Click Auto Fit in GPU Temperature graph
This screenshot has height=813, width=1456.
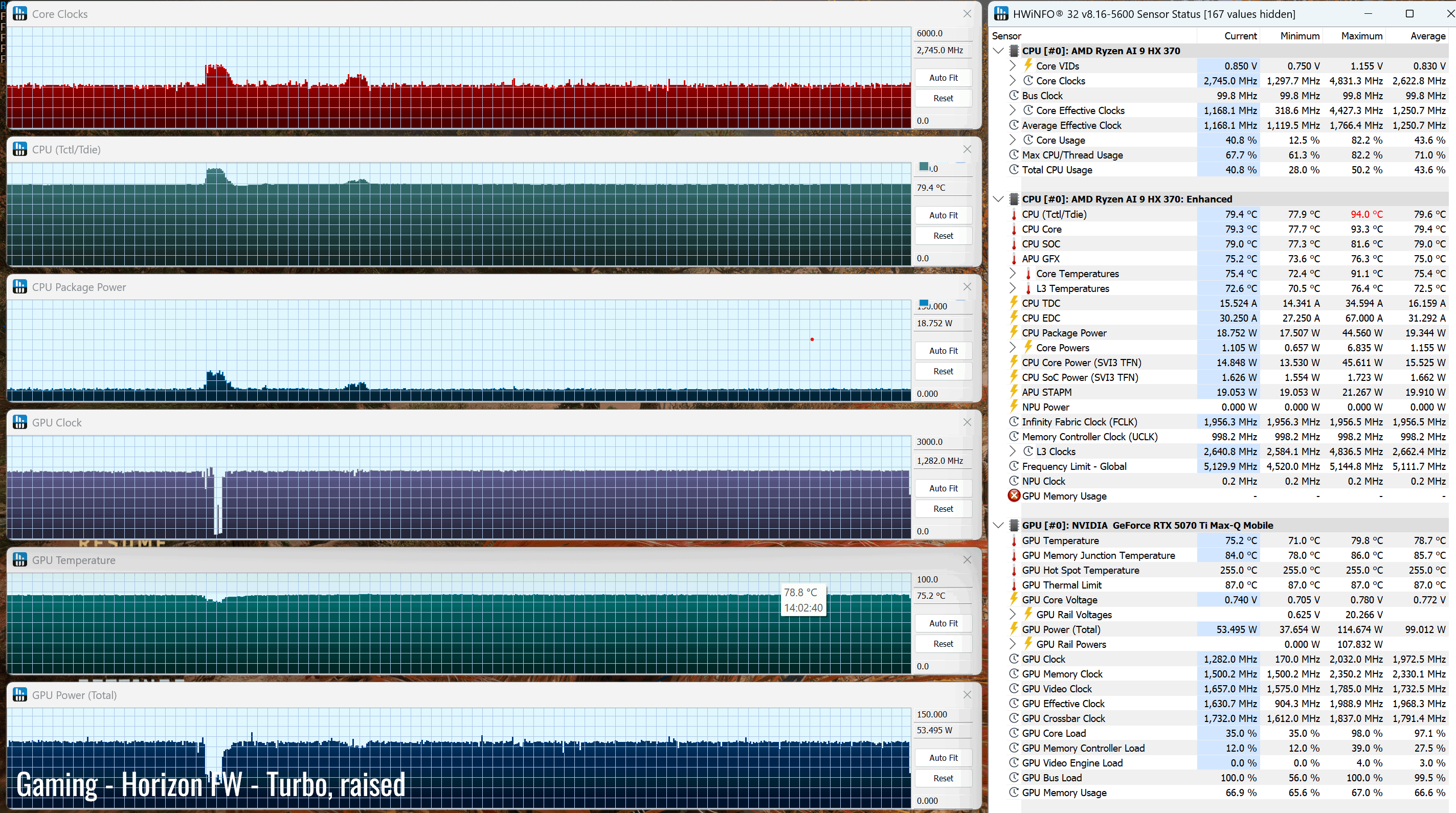pos(943,623)
